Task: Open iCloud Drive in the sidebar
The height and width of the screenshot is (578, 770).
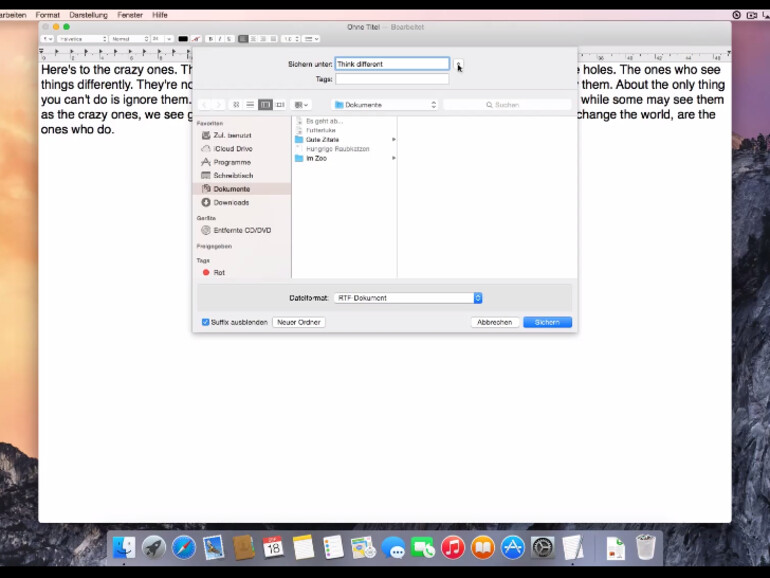Action: pos(232,149)
